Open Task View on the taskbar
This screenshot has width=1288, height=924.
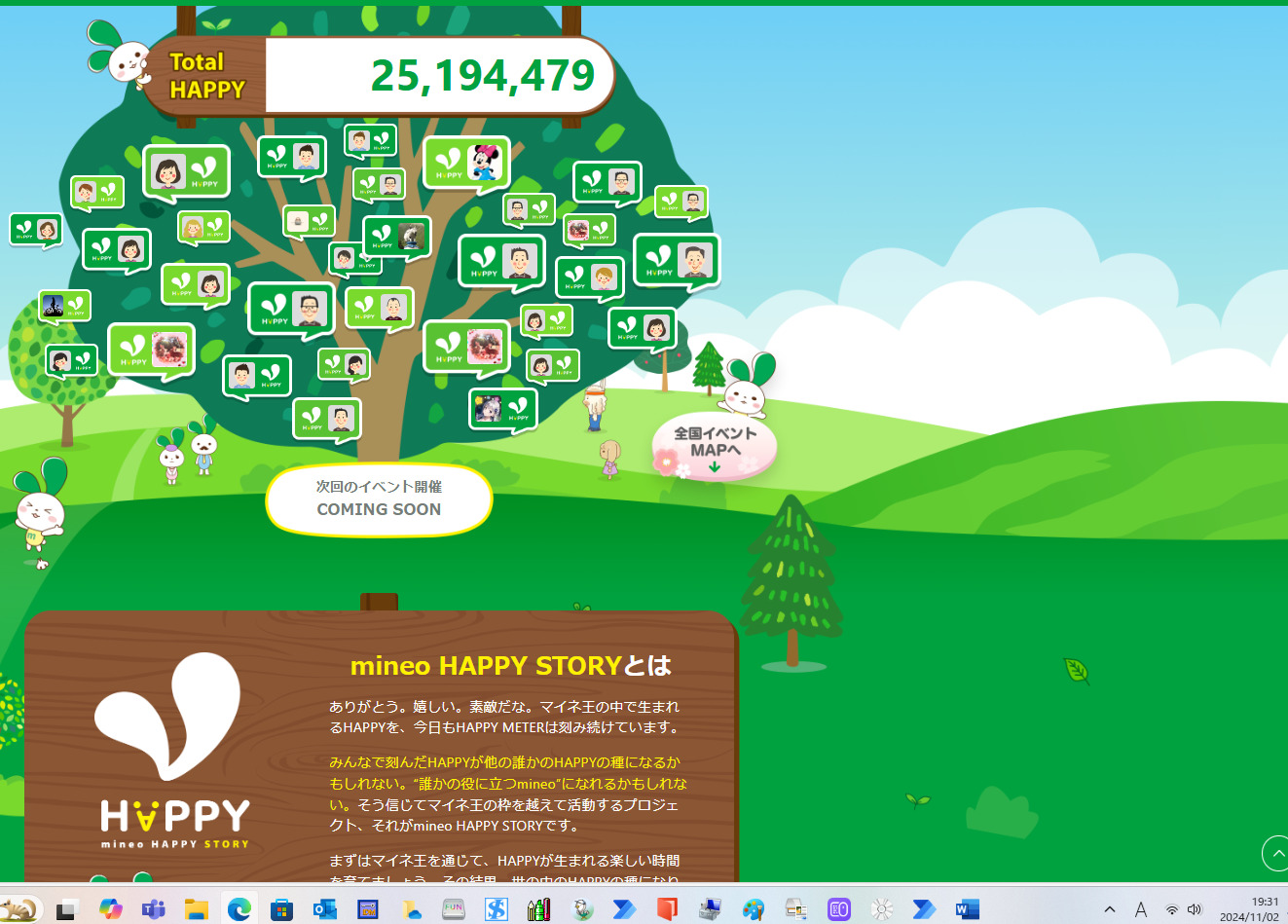click(66, 909)
